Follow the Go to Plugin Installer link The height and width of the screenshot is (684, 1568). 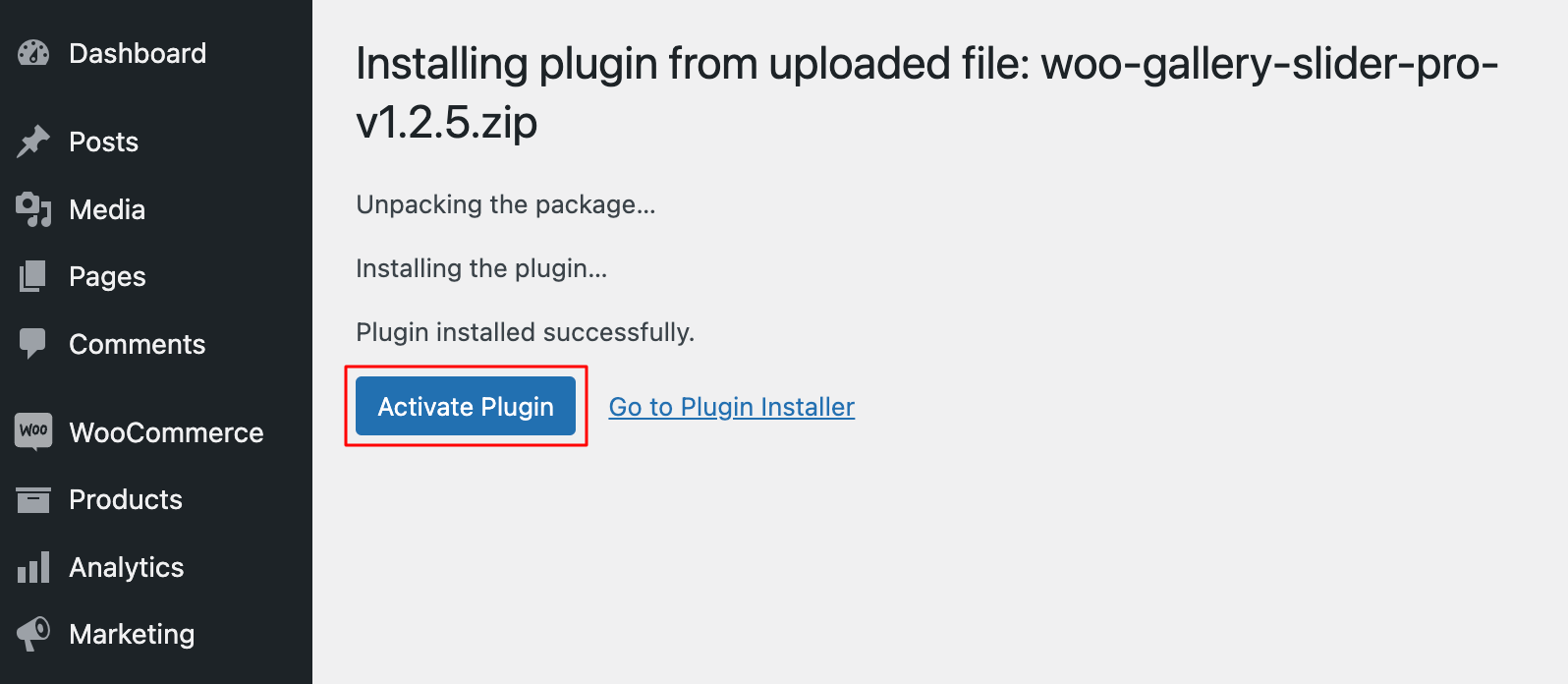[x=731, y=407]
